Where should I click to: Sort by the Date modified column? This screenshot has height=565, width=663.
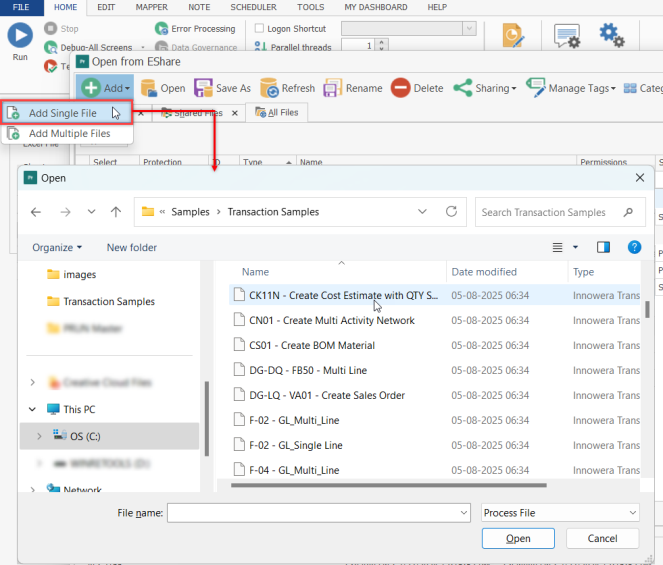[x=484, y=272]
